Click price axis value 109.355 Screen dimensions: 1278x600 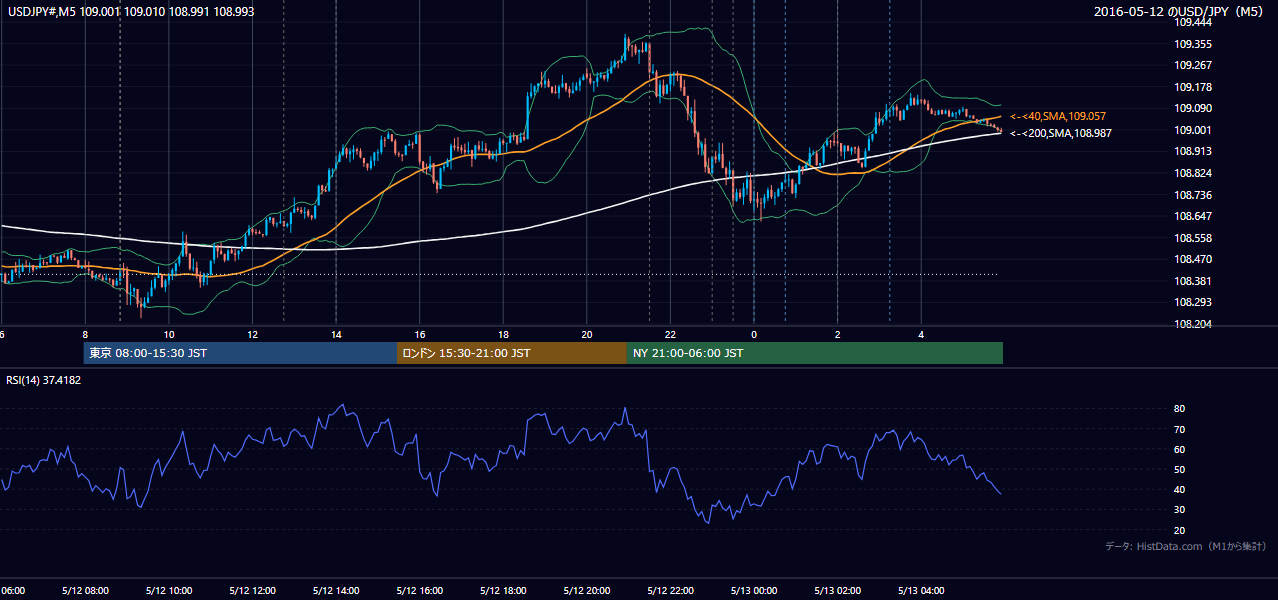[x=1193, y=44]
